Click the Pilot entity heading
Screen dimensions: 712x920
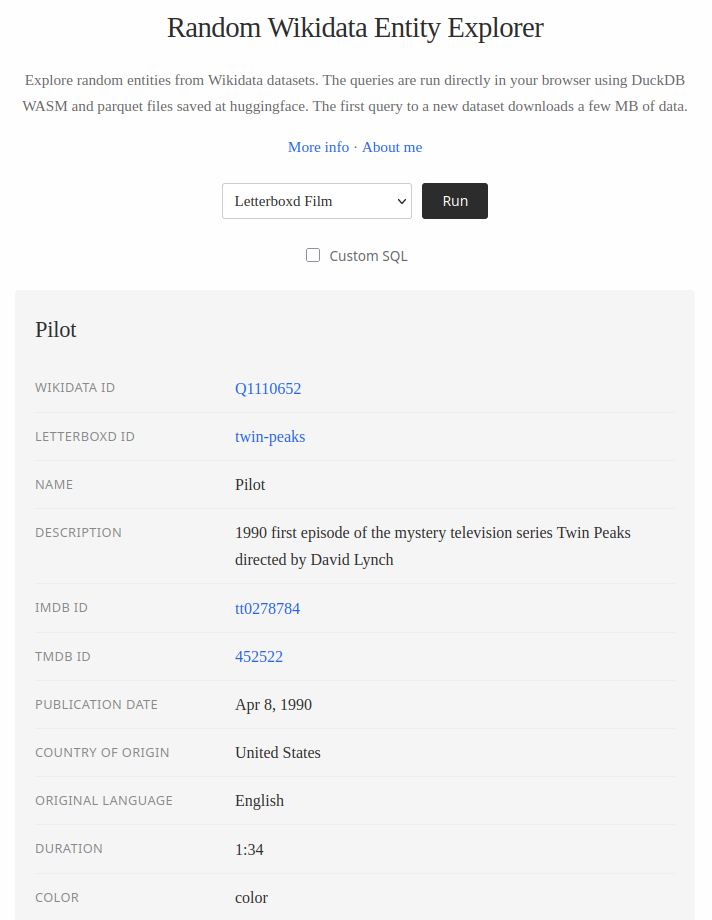coord(55,330)
